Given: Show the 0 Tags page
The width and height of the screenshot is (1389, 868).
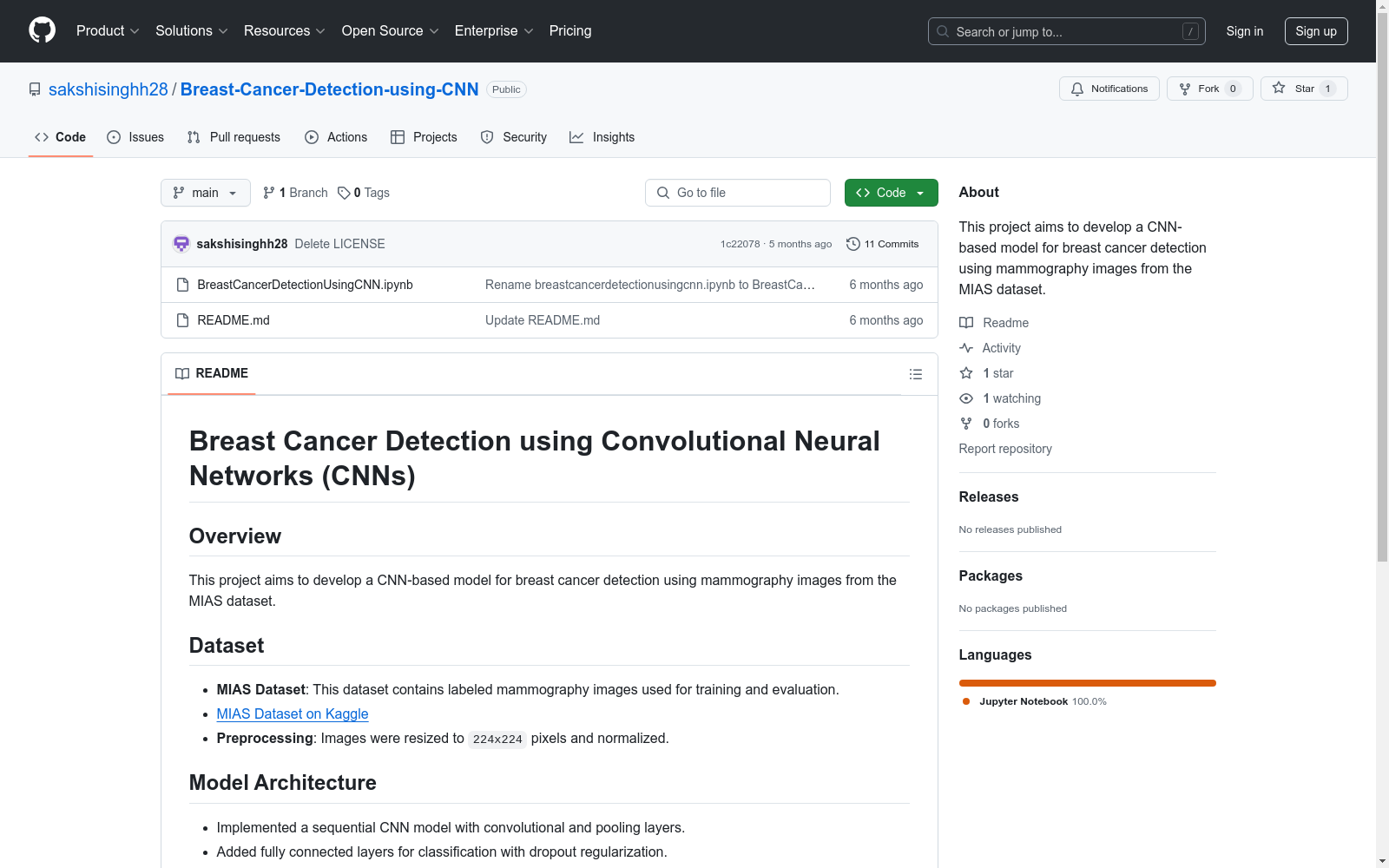Looking at the screenshot, I should pyautogui.click(x=364, y=193).
